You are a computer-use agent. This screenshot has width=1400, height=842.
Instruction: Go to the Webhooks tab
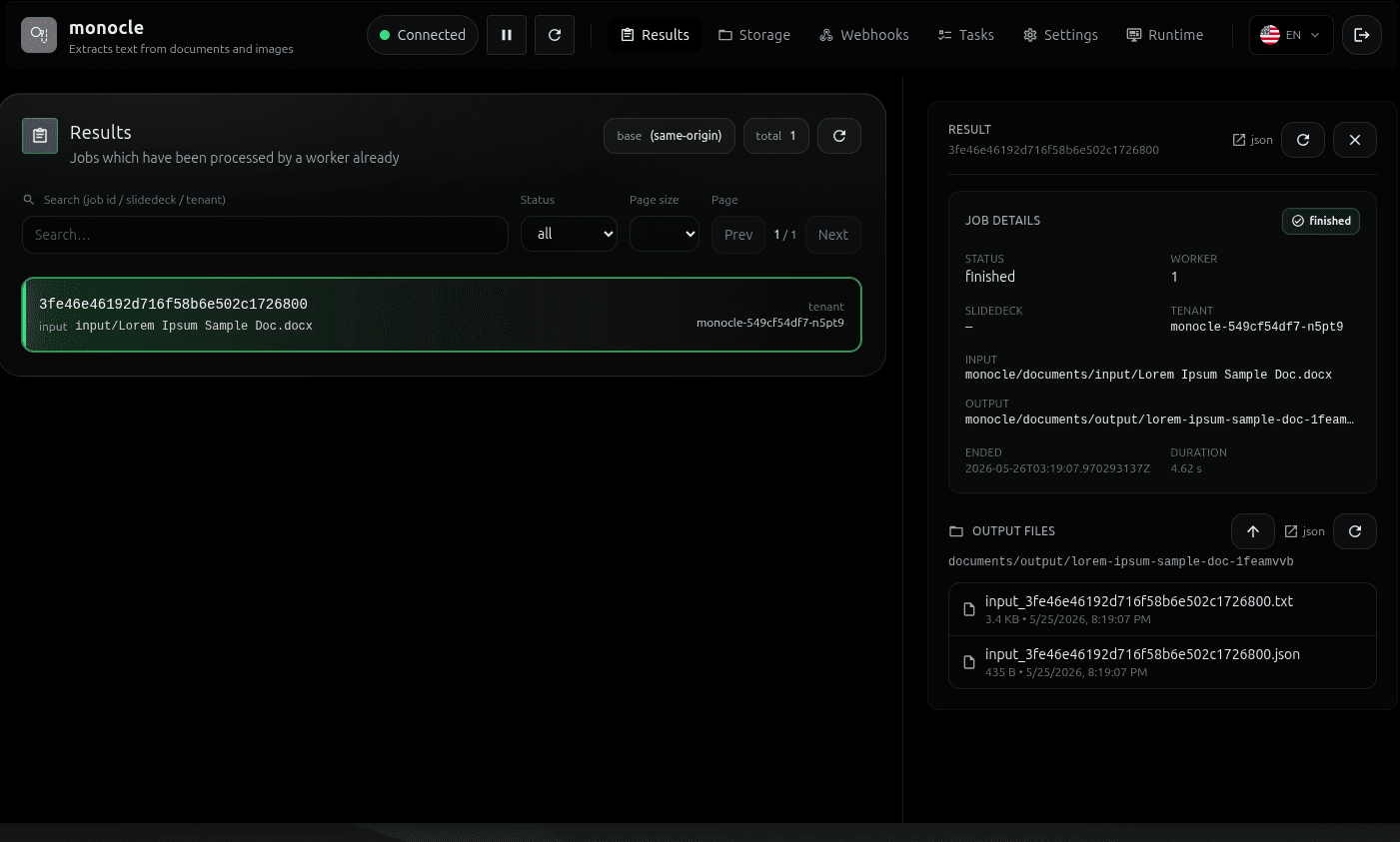(x=864, y=35)
